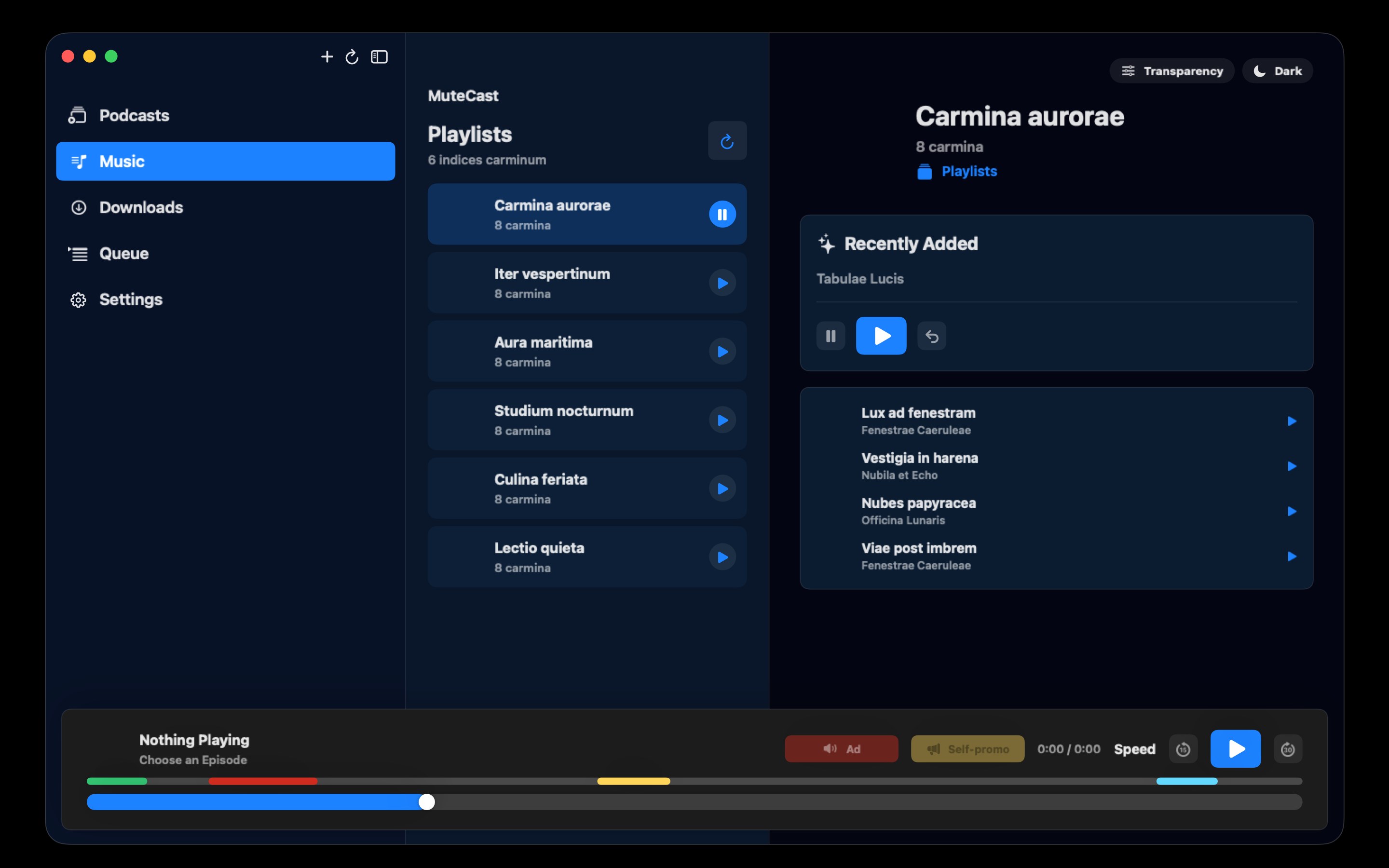Open the Downloads section
This screenshot has width=1389, height=868.
[x=226, y=207]
